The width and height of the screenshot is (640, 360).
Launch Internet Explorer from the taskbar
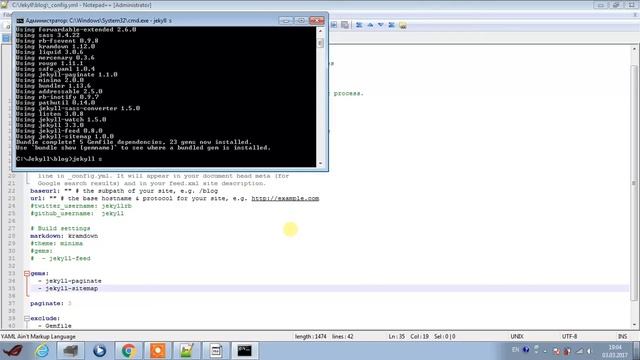click(x=42, y=351)
